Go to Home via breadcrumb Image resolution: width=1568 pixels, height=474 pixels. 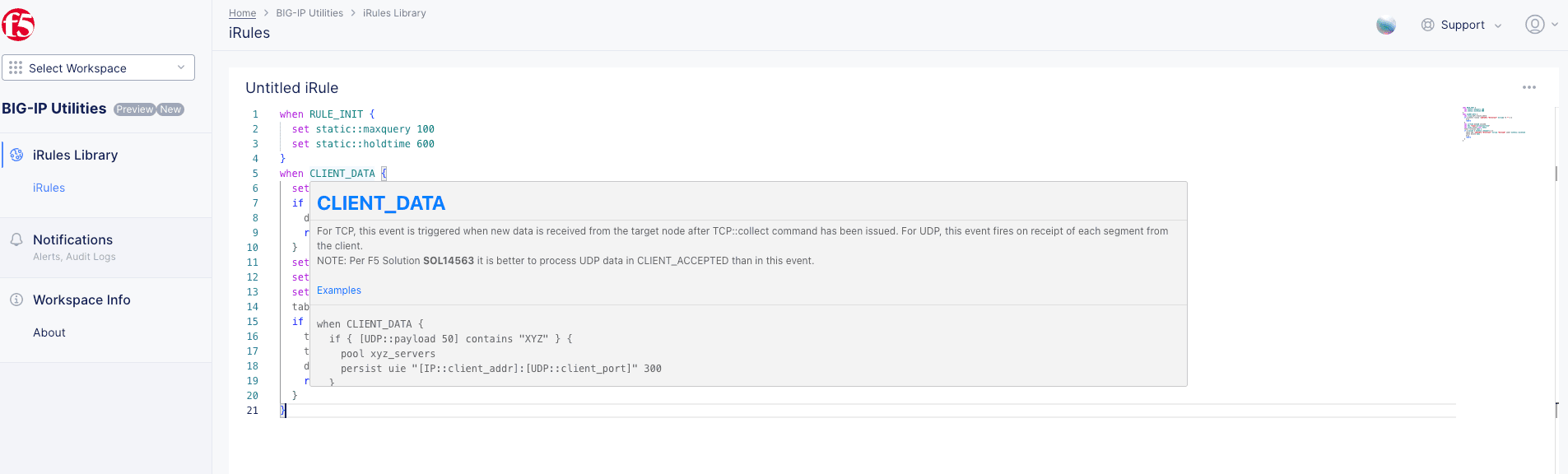[x=242, y=13]
